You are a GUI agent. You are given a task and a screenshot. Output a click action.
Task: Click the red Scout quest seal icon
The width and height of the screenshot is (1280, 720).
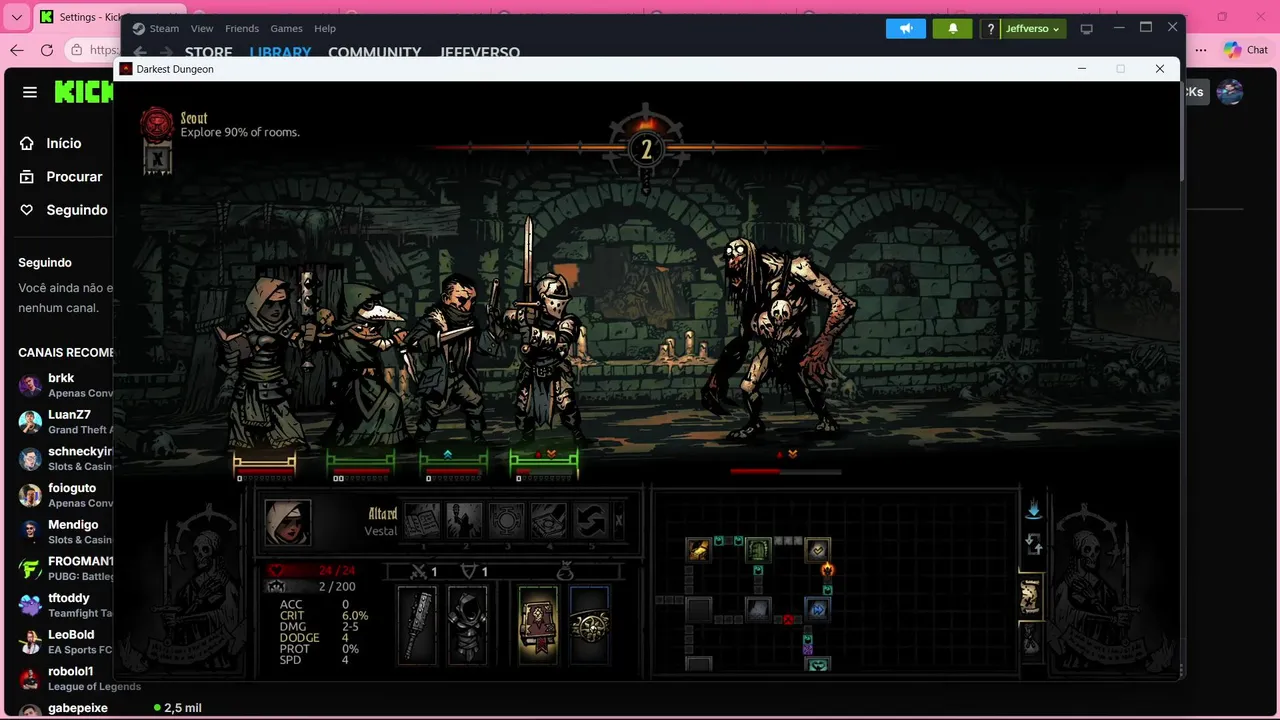(157, 123)
